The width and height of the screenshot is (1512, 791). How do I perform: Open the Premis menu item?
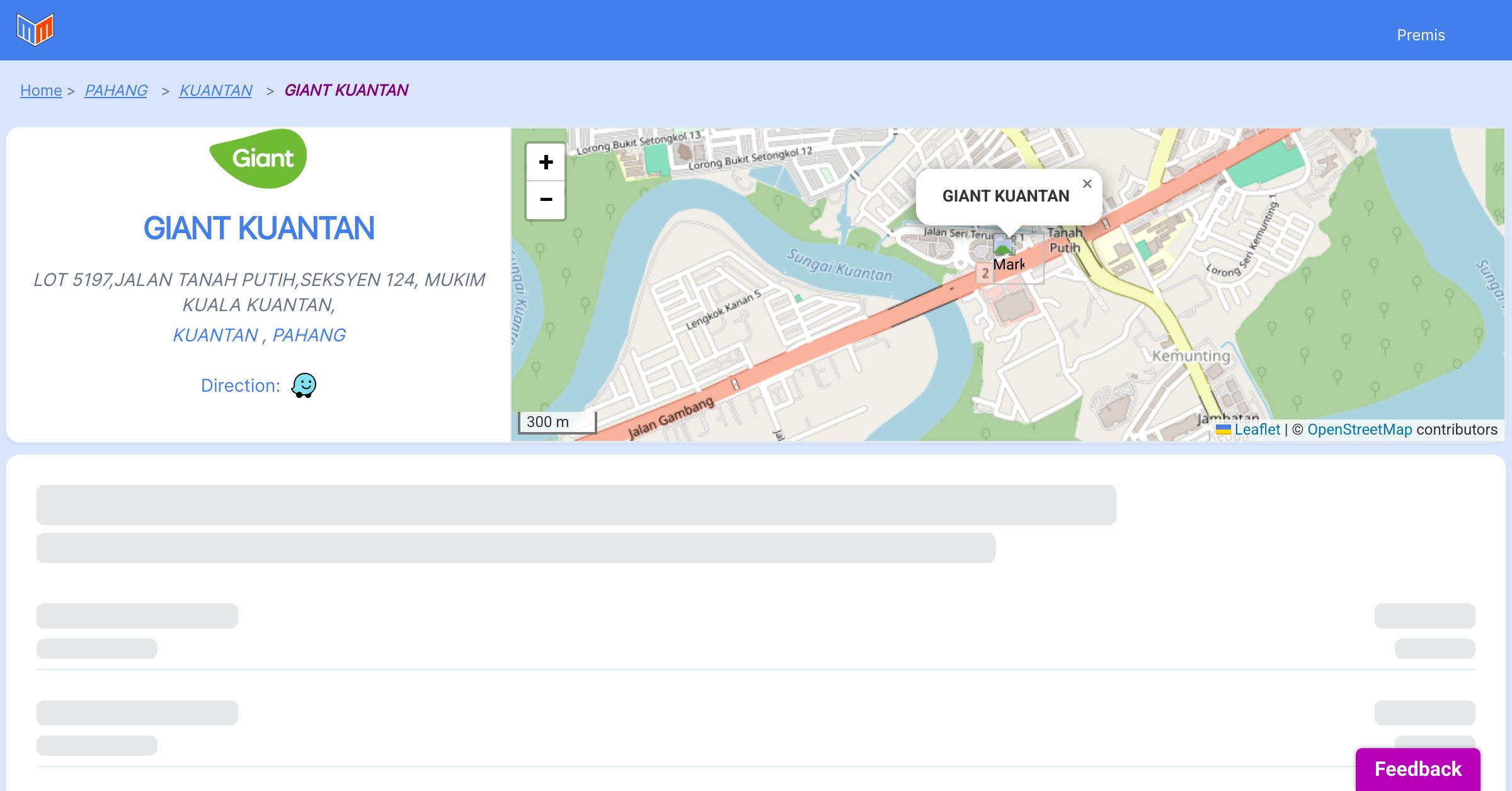1421,35
